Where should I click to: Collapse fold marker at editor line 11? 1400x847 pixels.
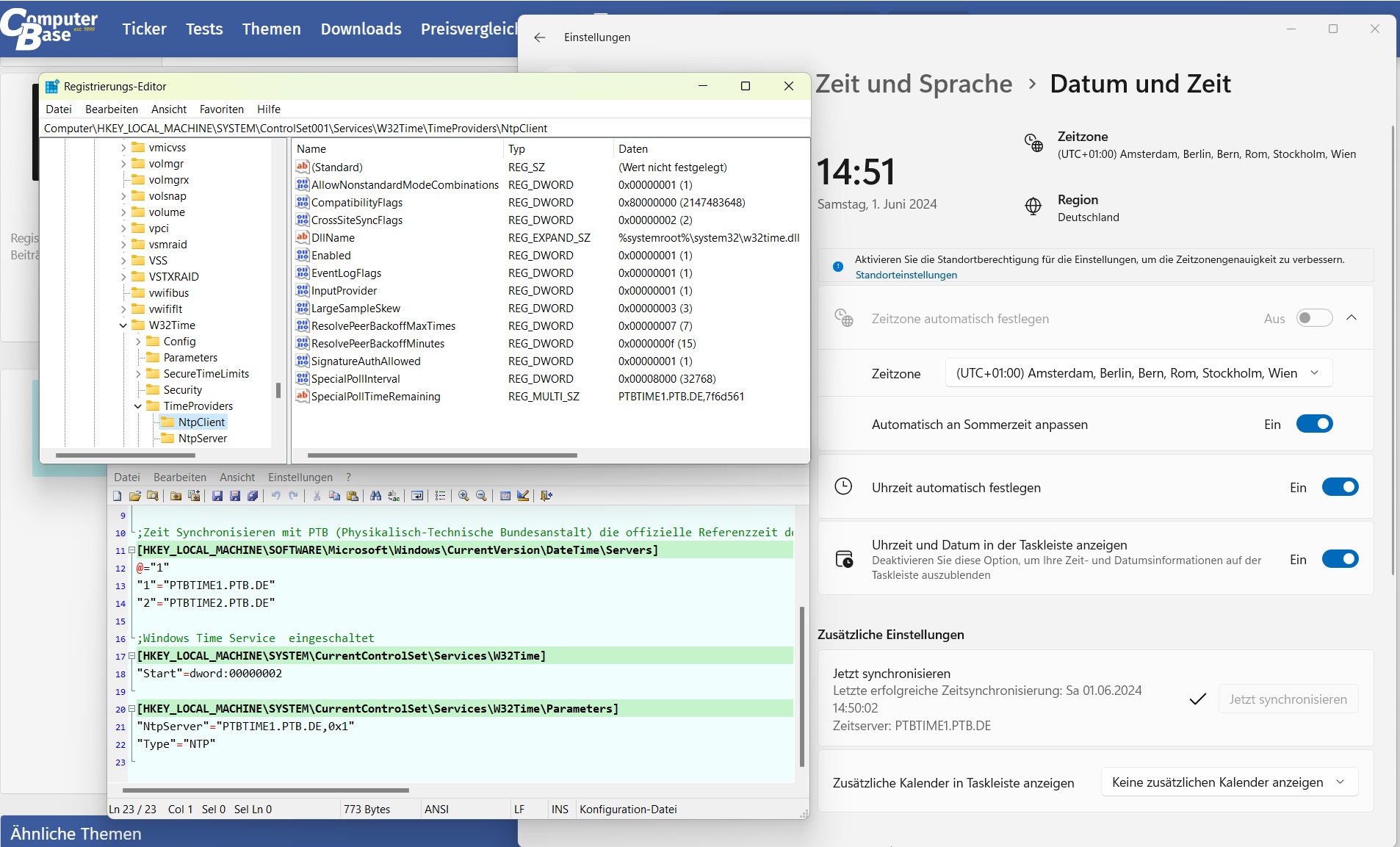point(131,550)
